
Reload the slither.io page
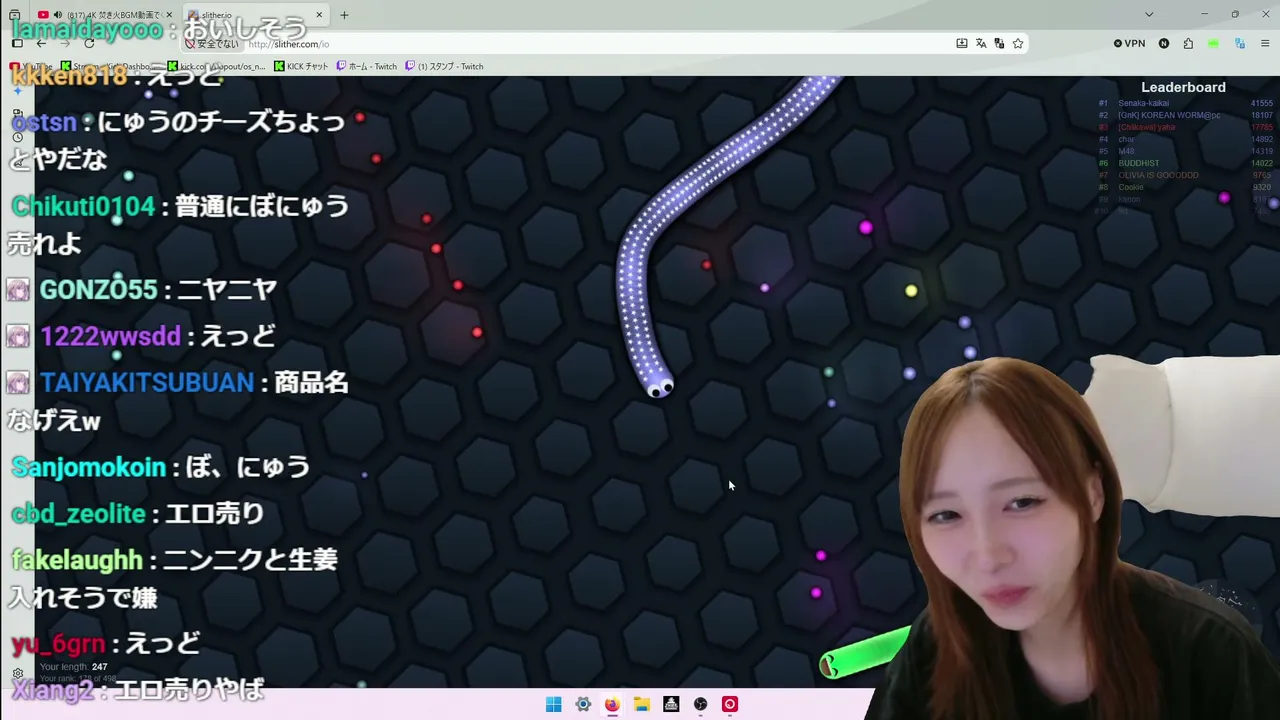tap(89, 44)
